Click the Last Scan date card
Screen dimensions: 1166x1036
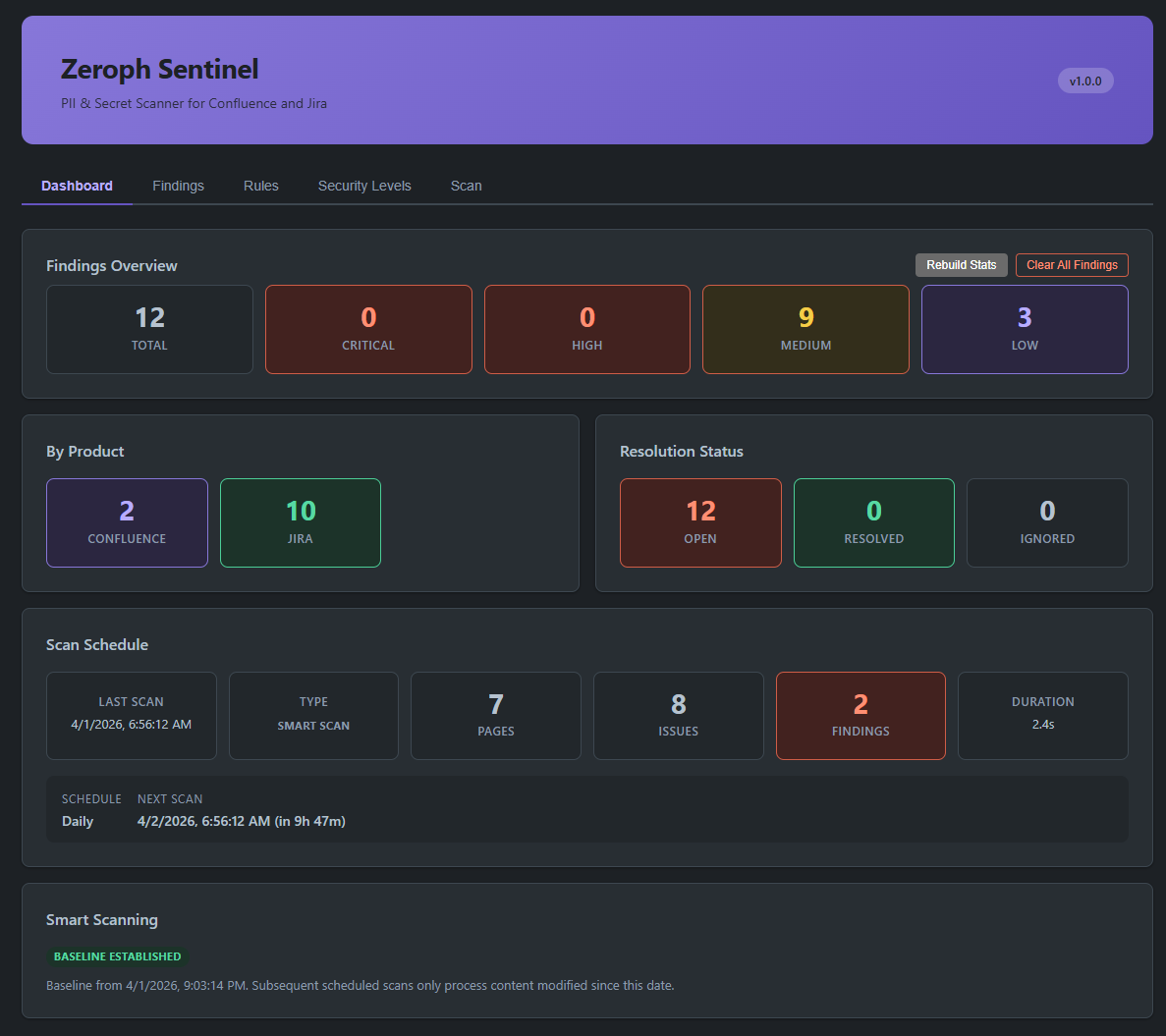pyautogui.click(x=132, y=716)
